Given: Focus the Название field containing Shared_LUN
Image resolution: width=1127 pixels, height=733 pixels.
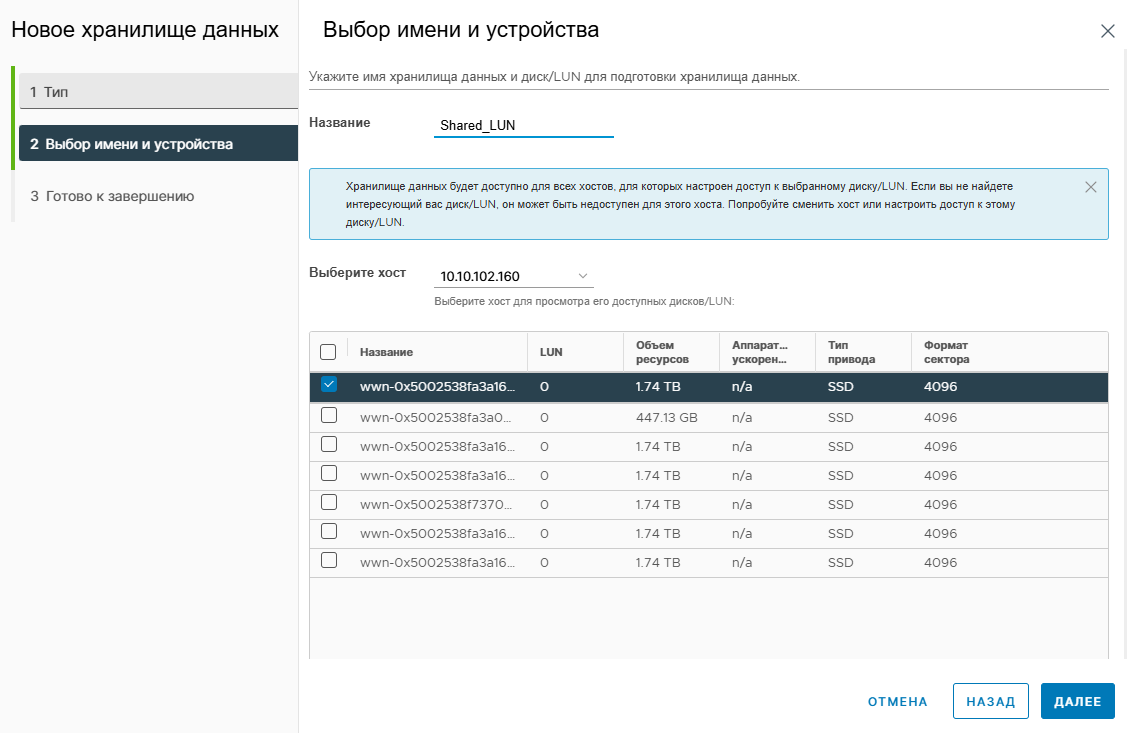Looking at the screenshot, I should click(523, 125).
